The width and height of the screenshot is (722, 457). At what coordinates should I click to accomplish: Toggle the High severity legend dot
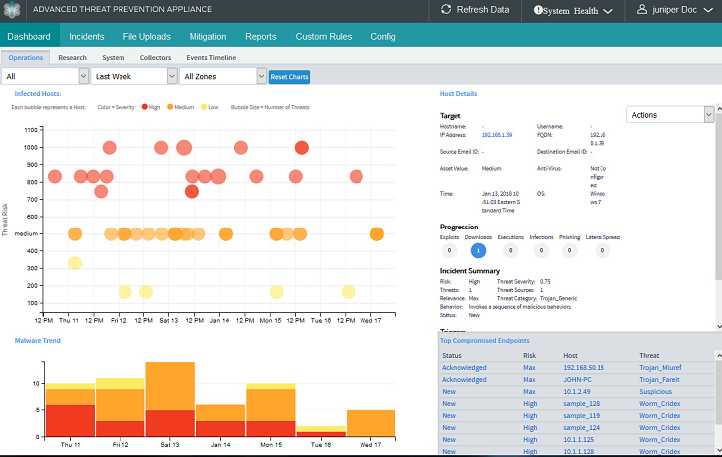point(145,106)
